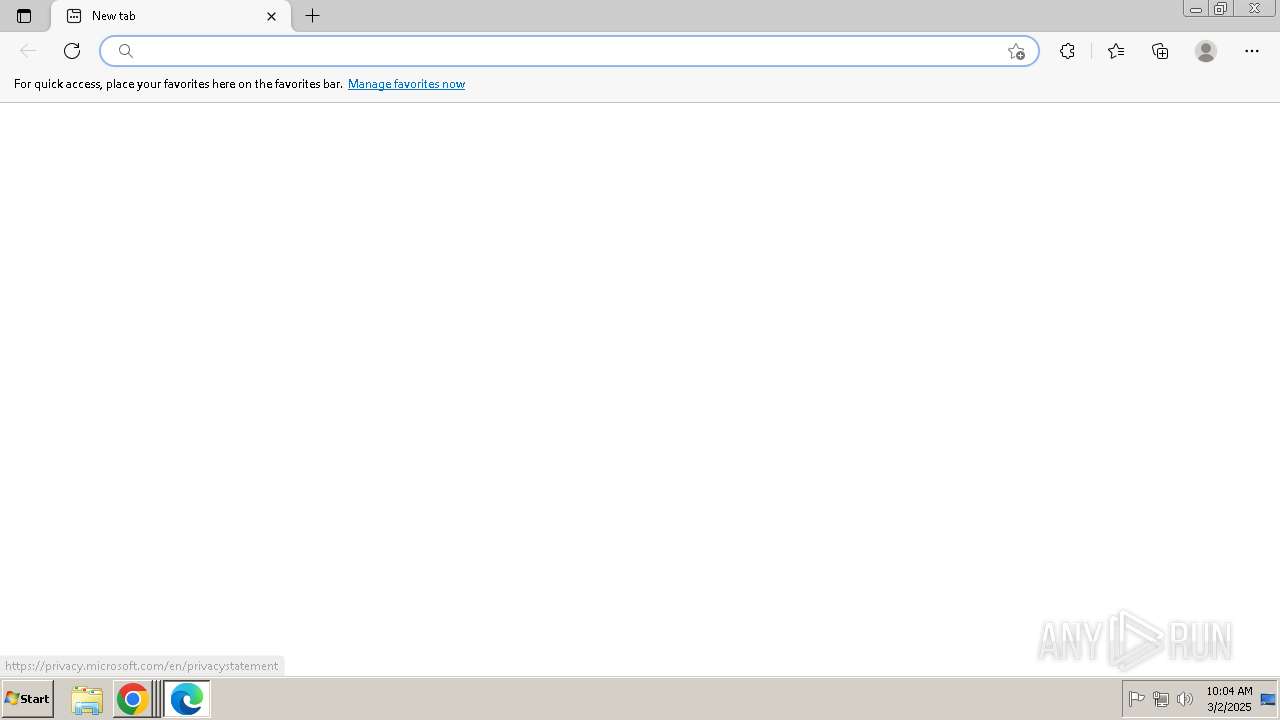Open a new tab with plus button

coord(313,16)
